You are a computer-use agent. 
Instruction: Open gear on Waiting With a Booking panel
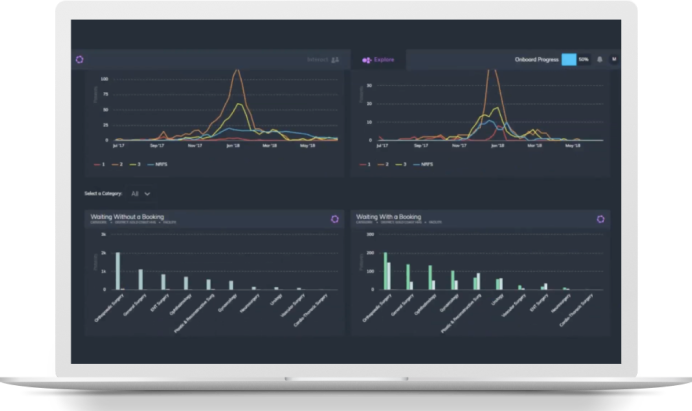pyautogui.click(x=601, y=218)
